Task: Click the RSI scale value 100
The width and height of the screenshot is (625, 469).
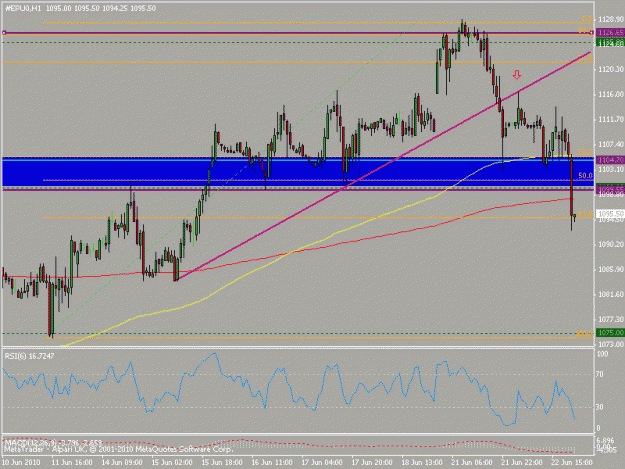Action: (602, 354)
